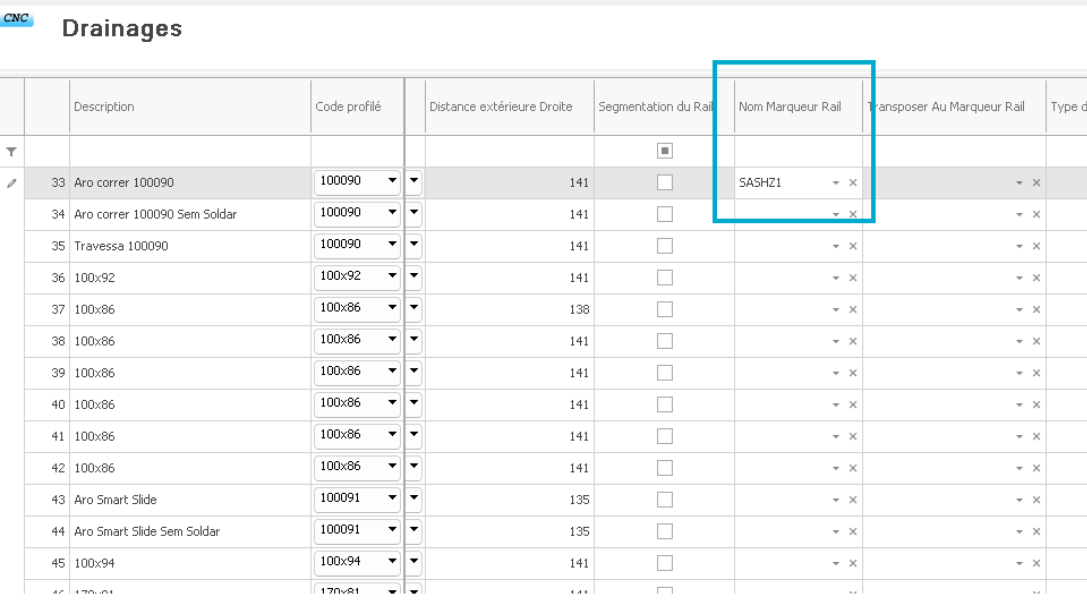The width and height of the screenshot is (1087, 601).
Task: Check Segmentation du Rail for row 40
Action: (x=665, y=404)
